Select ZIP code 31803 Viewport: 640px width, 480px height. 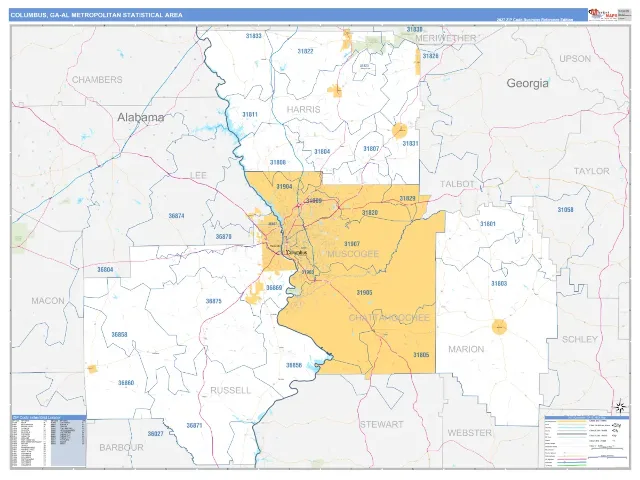click(499, 284)
